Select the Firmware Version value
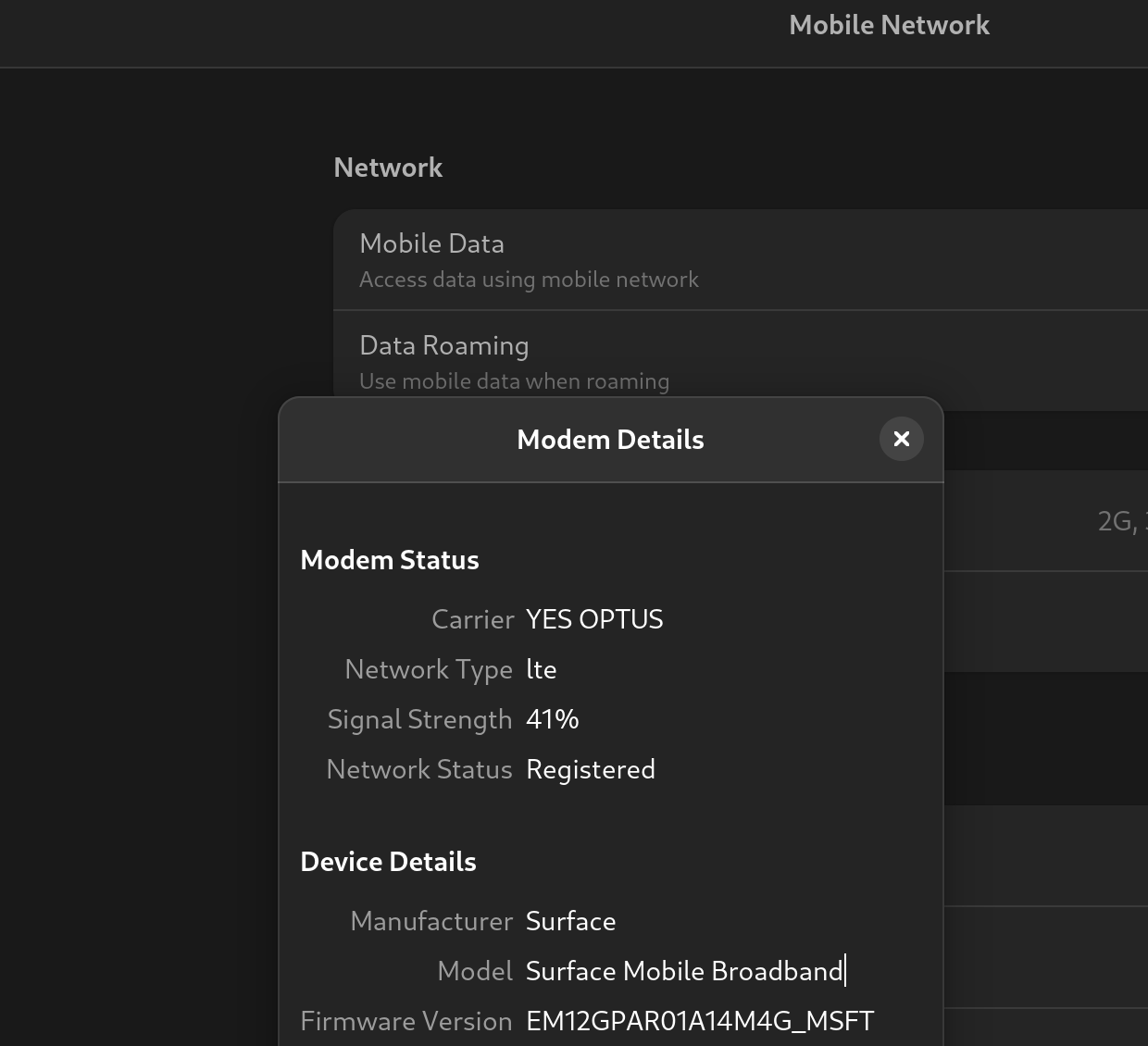This screenshot has height=1046, width=1148. coord(700,1021)
